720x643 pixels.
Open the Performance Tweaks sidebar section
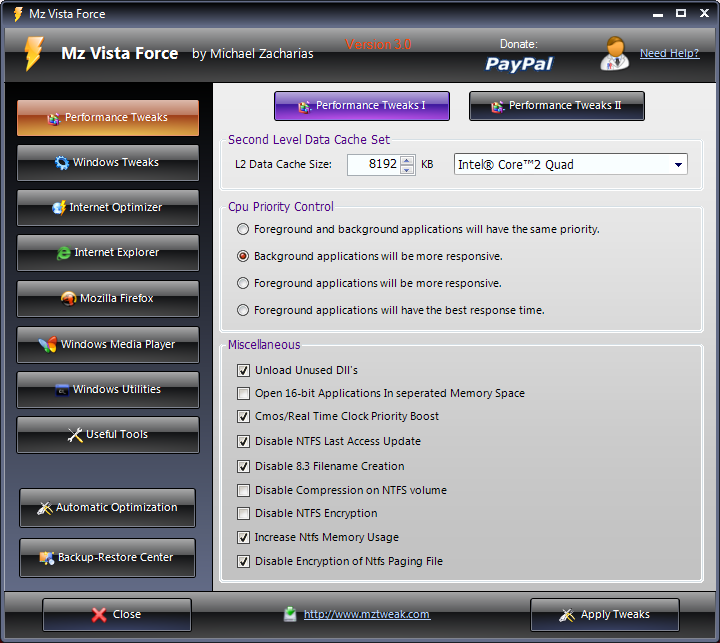[108, 118]
